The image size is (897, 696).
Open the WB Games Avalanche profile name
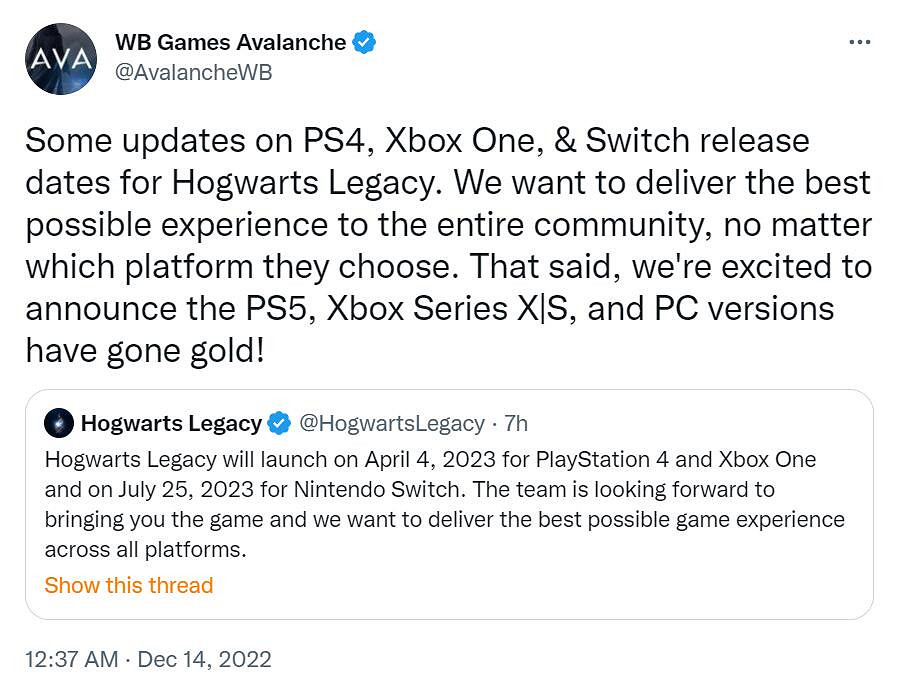coord(230,42)
